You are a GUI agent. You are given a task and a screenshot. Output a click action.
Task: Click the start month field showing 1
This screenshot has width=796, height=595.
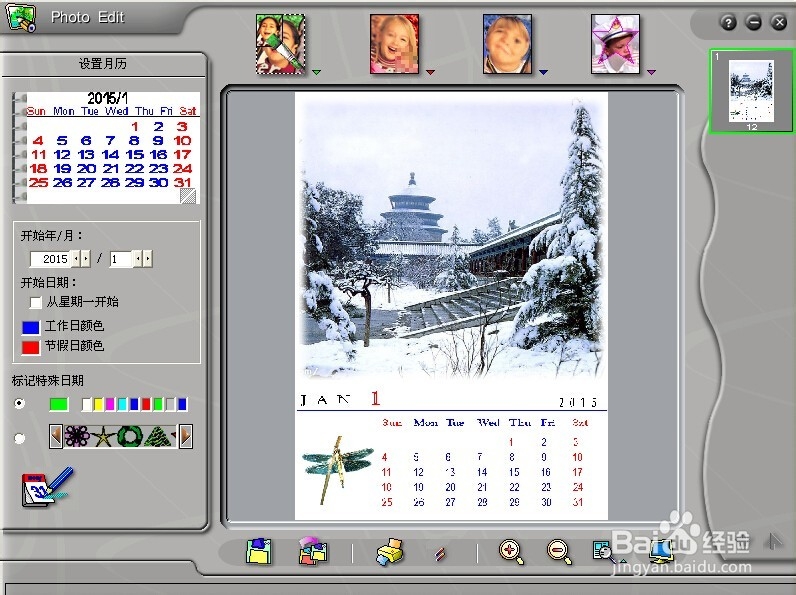(x=121, y=259)
